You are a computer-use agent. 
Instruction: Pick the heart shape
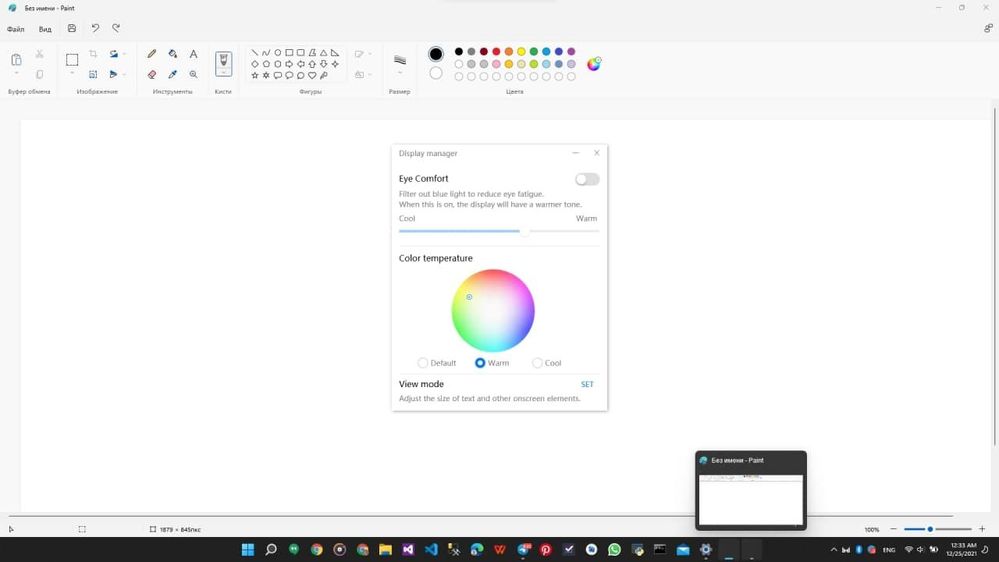[x=312, y=75]
